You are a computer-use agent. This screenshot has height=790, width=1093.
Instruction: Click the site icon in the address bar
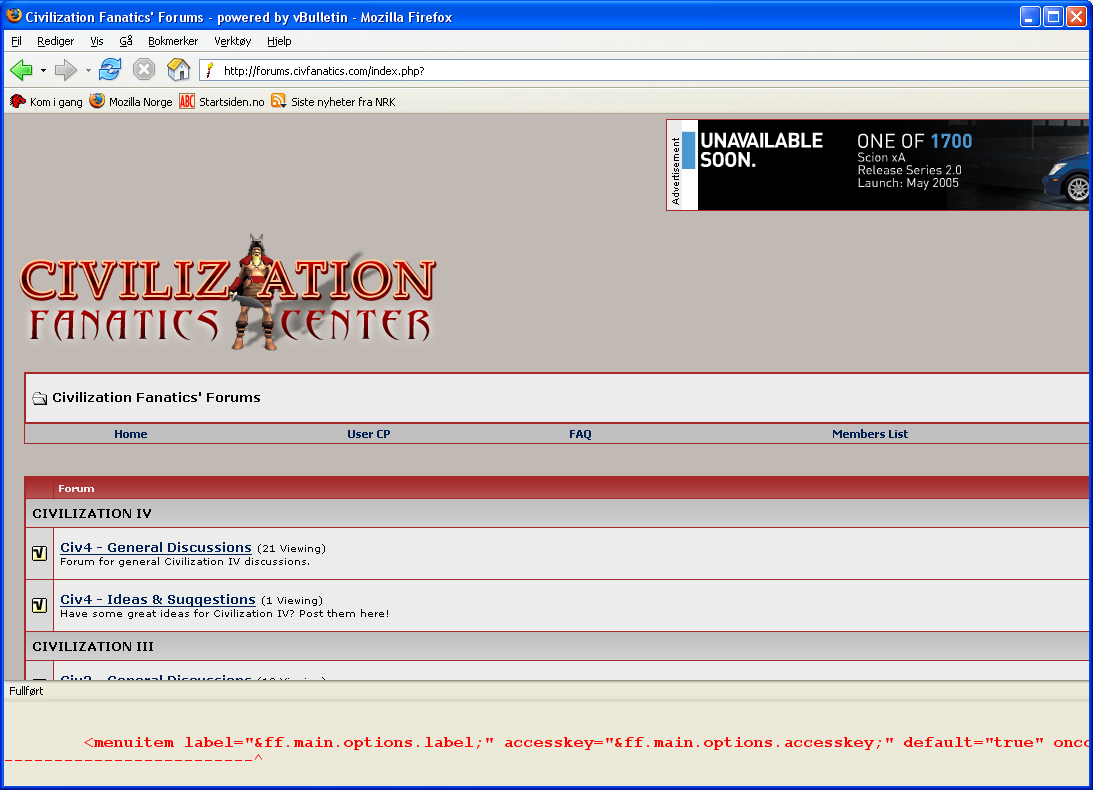click(x=210, y=70)
